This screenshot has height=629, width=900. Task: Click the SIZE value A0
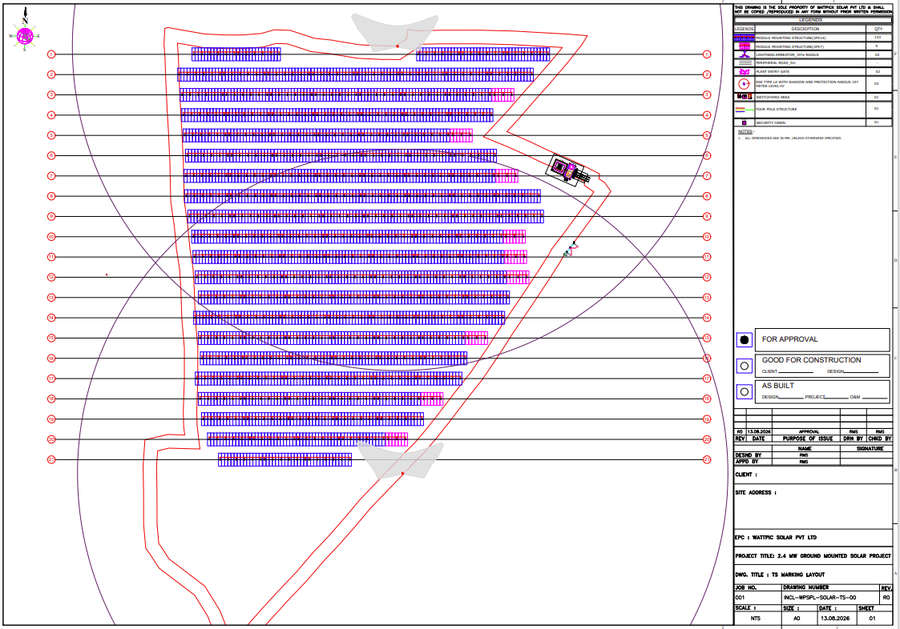797,618
